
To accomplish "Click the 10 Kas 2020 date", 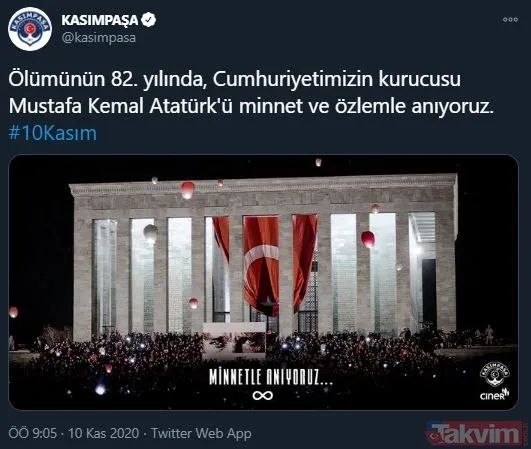I will (x=104, y=433).
